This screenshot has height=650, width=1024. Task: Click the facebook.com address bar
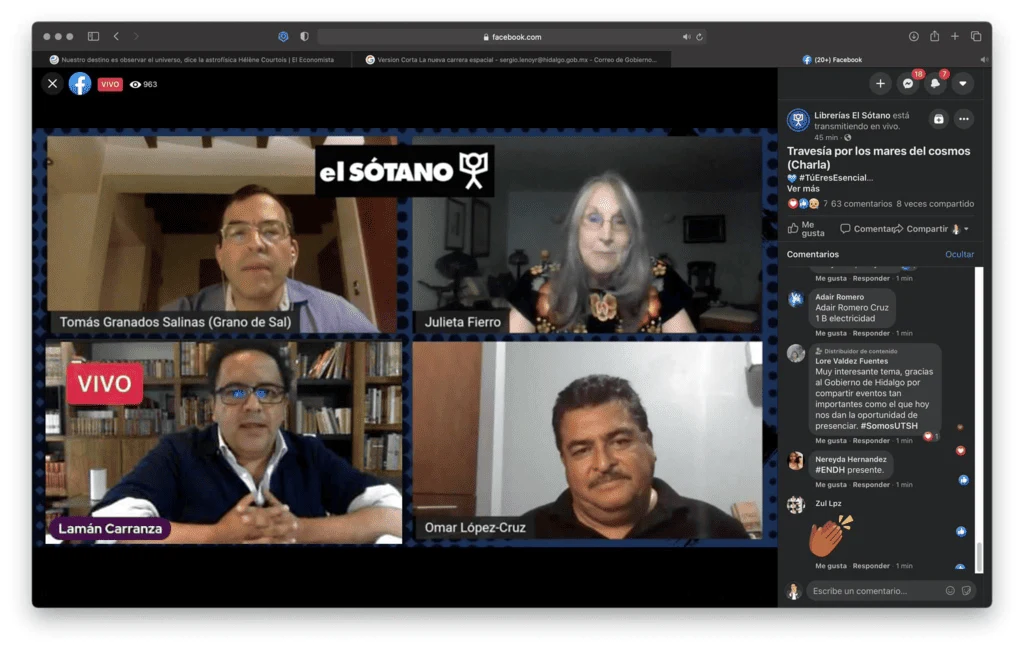[512, 37]
